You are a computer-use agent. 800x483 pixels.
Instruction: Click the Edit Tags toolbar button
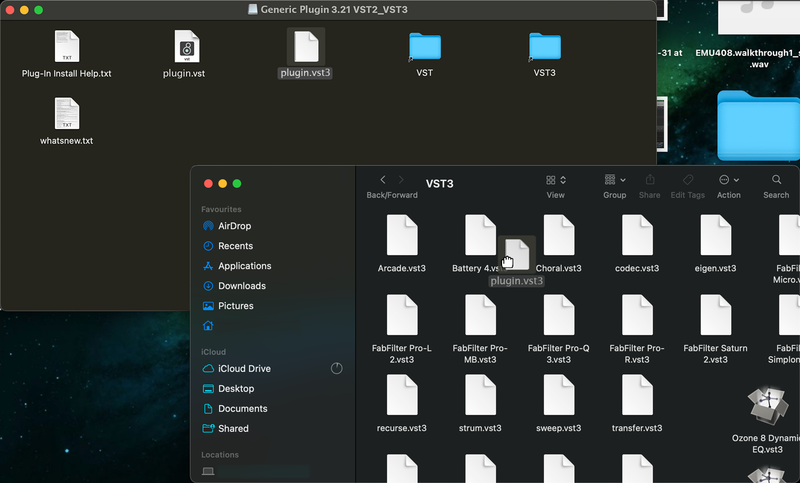(687, 180)
